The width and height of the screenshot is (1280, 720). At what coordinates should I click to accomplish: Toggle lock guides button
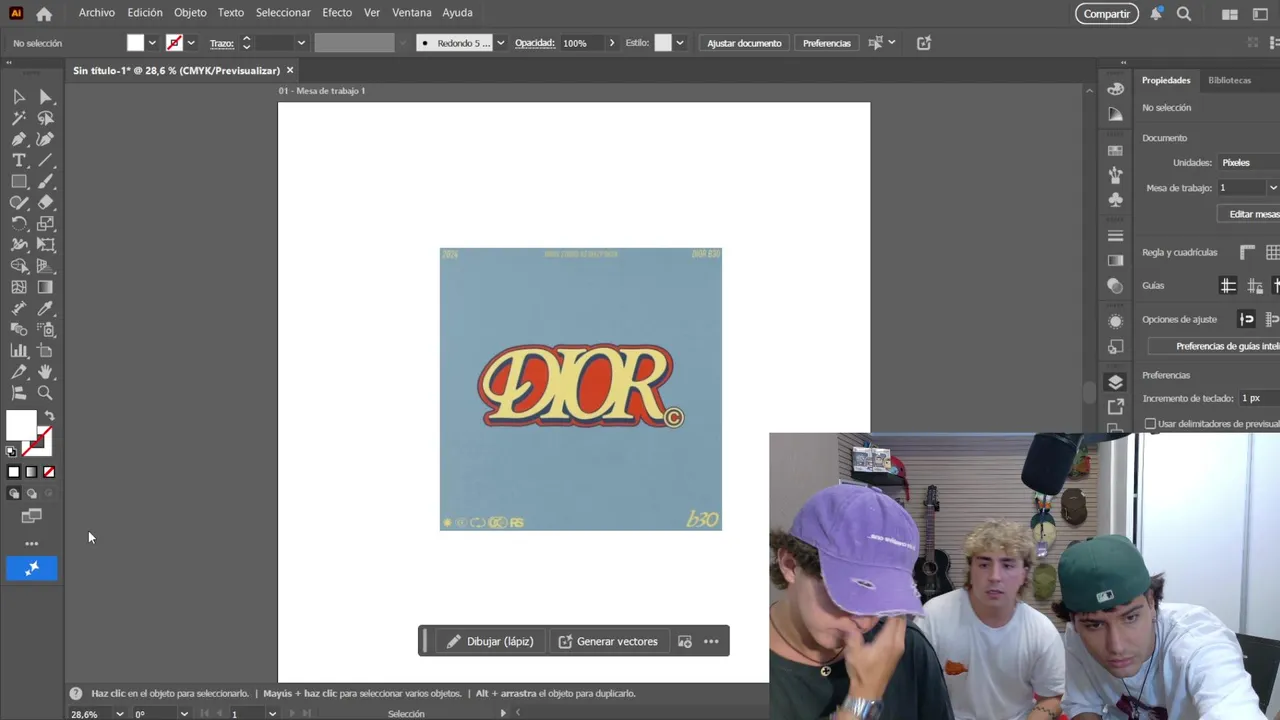[1255, 286]
